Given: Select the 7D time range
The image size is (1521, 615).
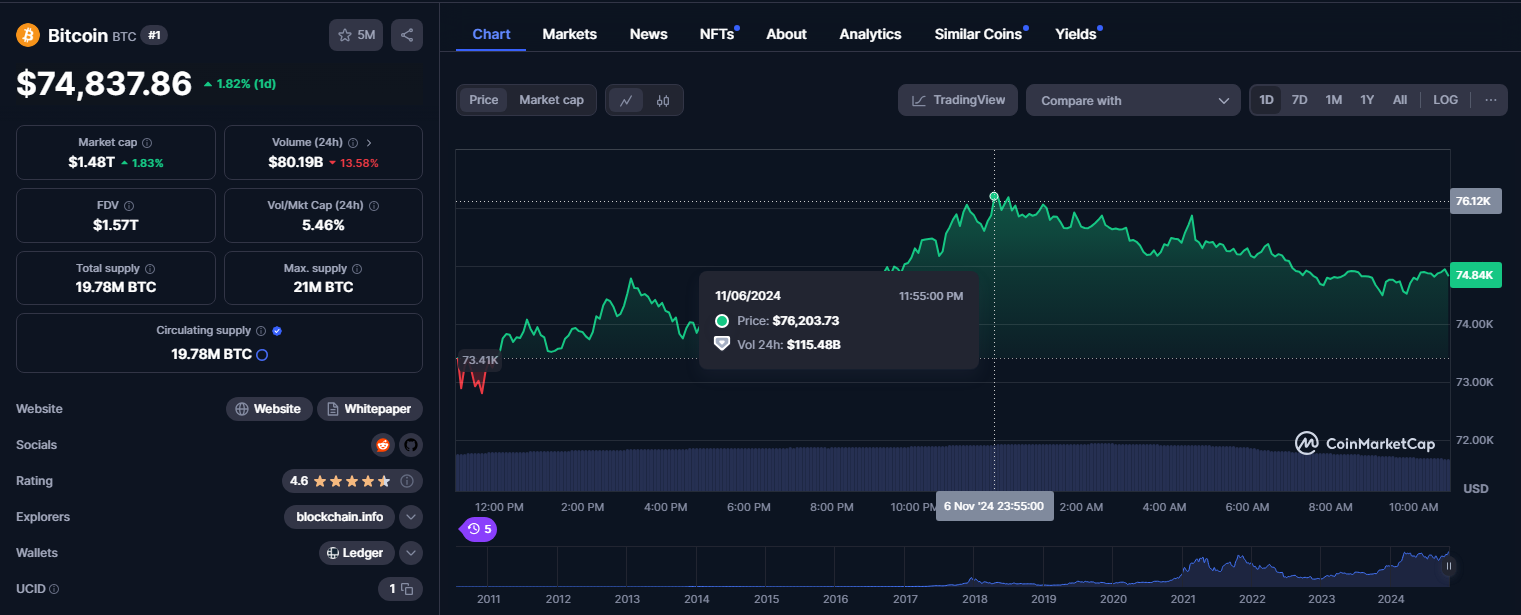Looking at the screenshot, I should tap(1299, 100).
